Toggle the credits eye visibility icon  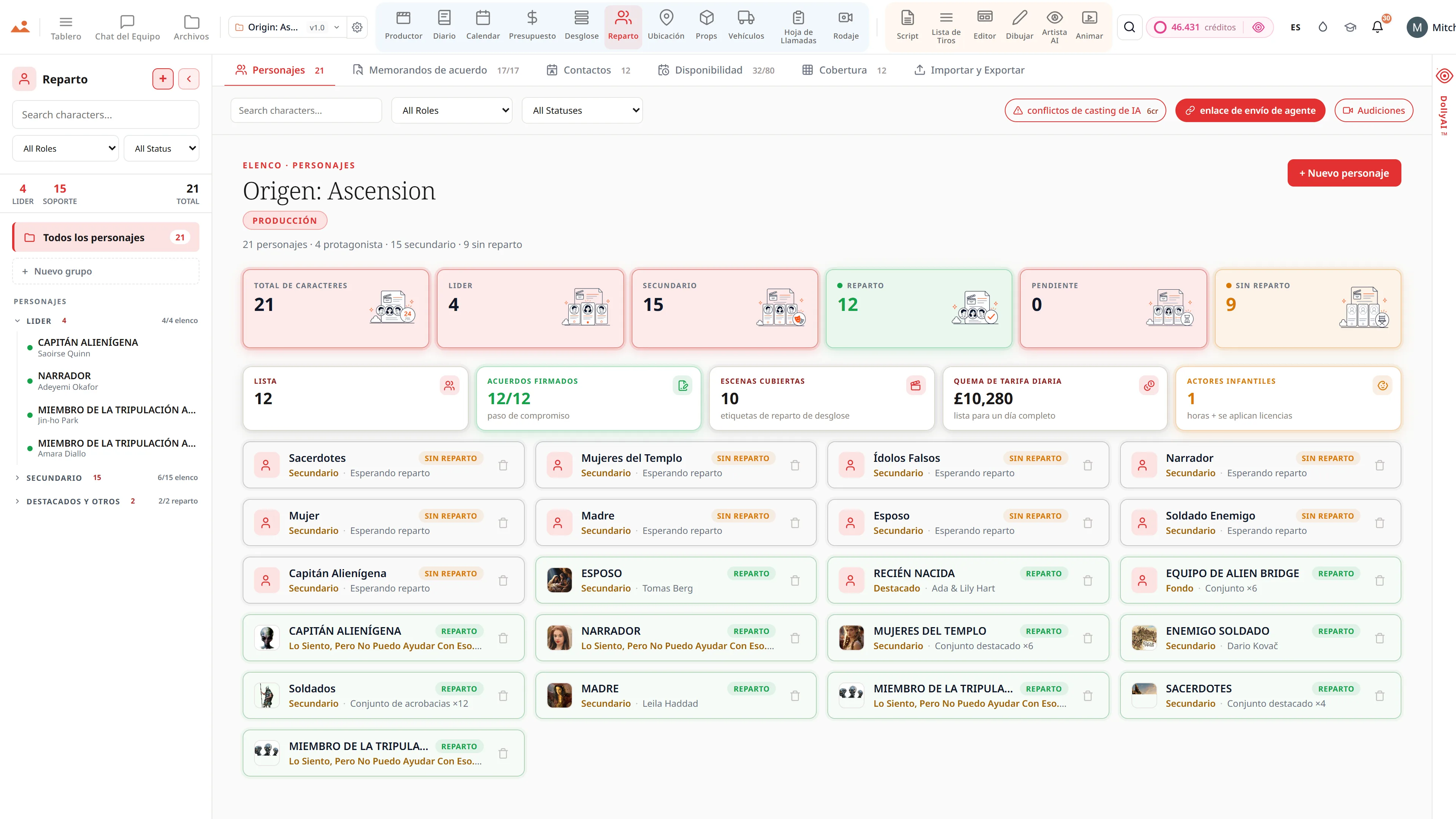coord(1258,27)
